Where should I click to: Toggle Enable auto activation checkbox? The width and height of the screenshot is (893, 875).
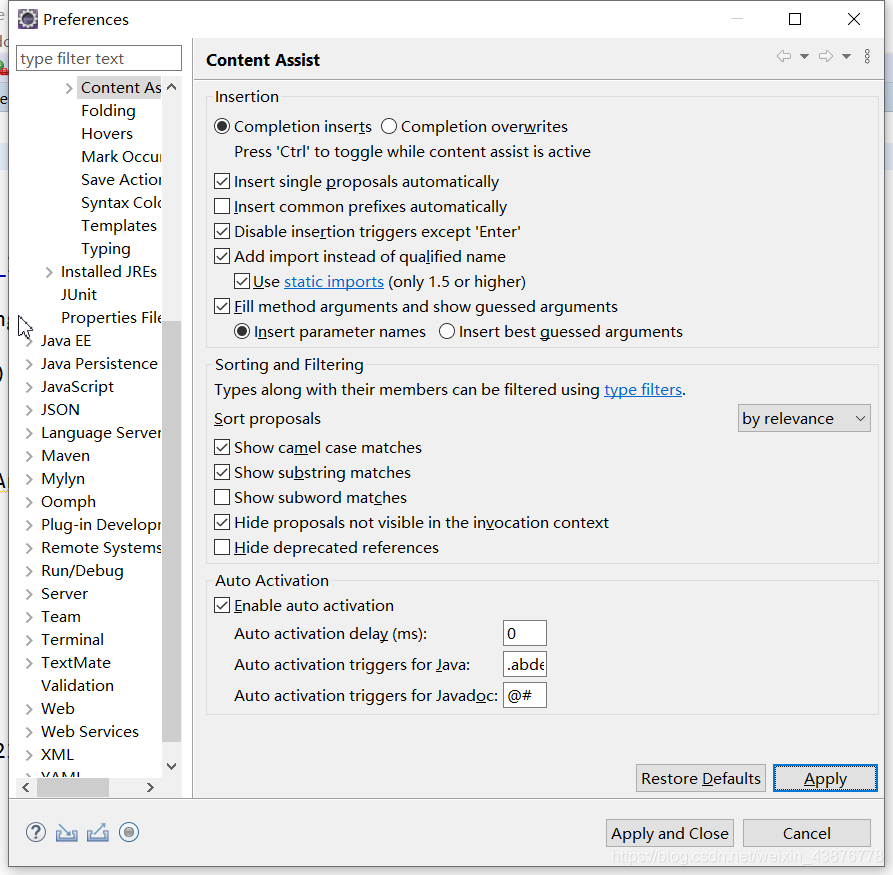pos(222,605)
